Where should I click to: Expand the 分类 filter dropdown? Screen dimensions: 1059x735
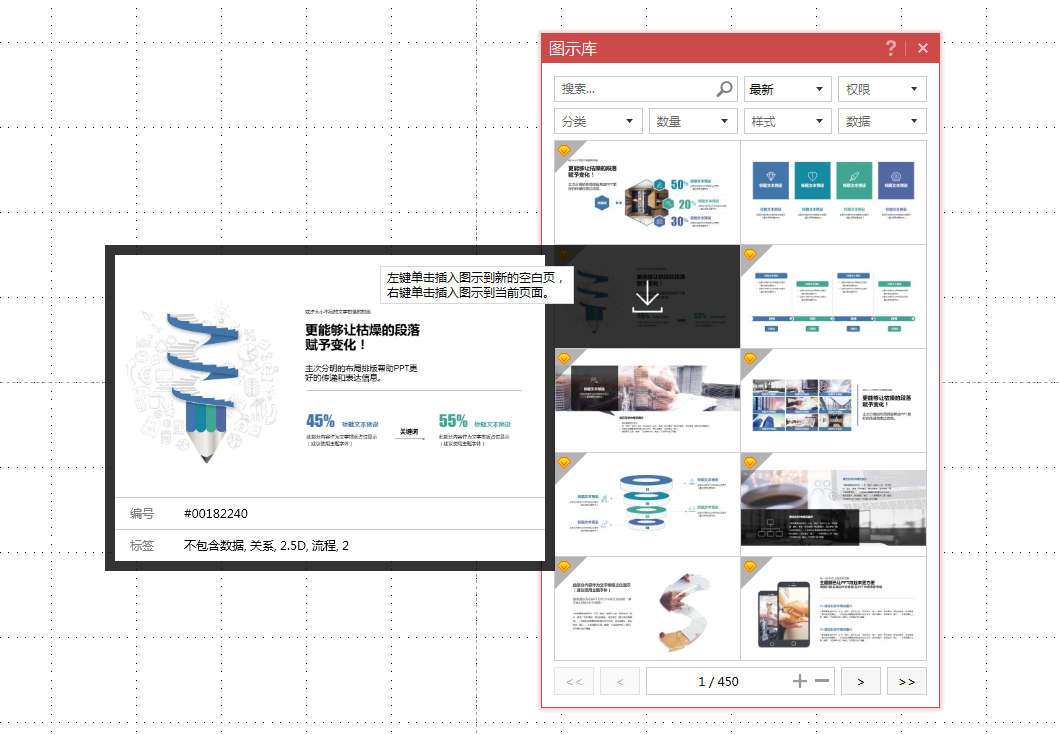coord(598,121)
